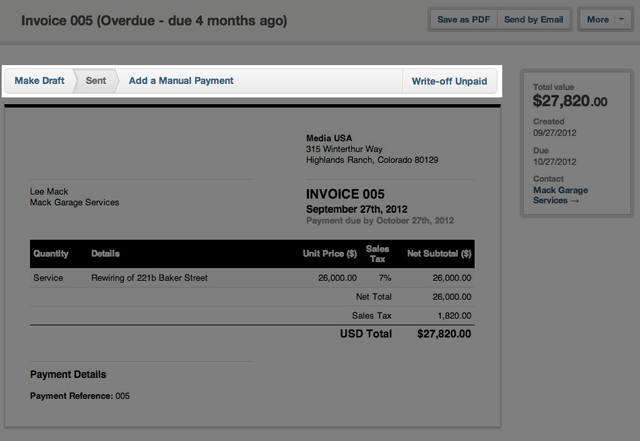
Task: Open Mack Garage Services contact link
Action: click(561, 195)
